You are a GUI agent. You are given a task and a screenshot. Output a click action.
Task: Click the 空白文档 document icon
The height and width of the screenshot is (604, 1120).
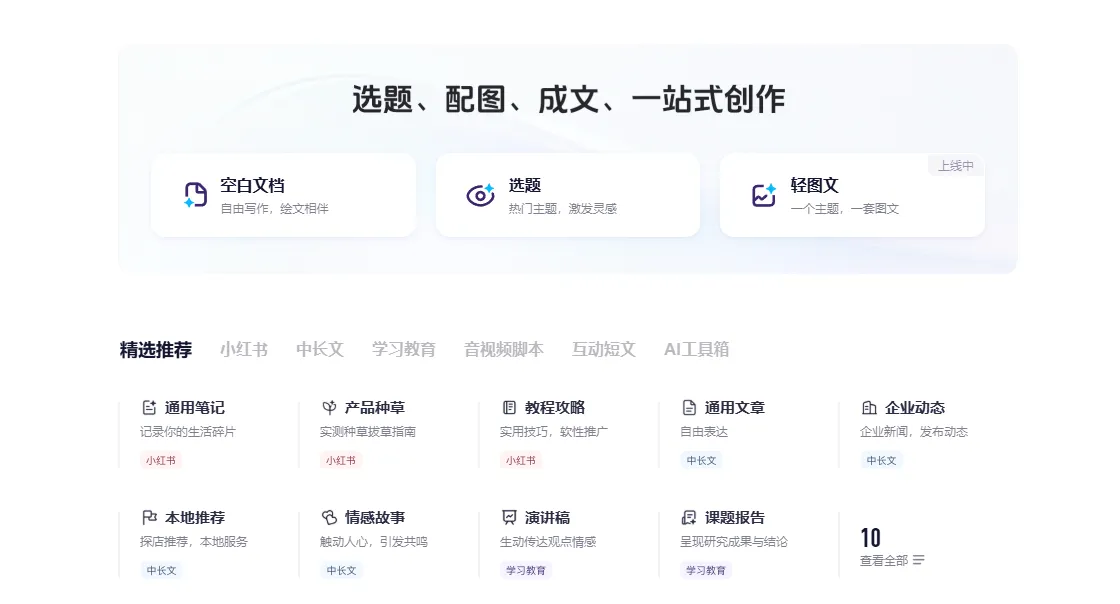click(x=196, y=195)
